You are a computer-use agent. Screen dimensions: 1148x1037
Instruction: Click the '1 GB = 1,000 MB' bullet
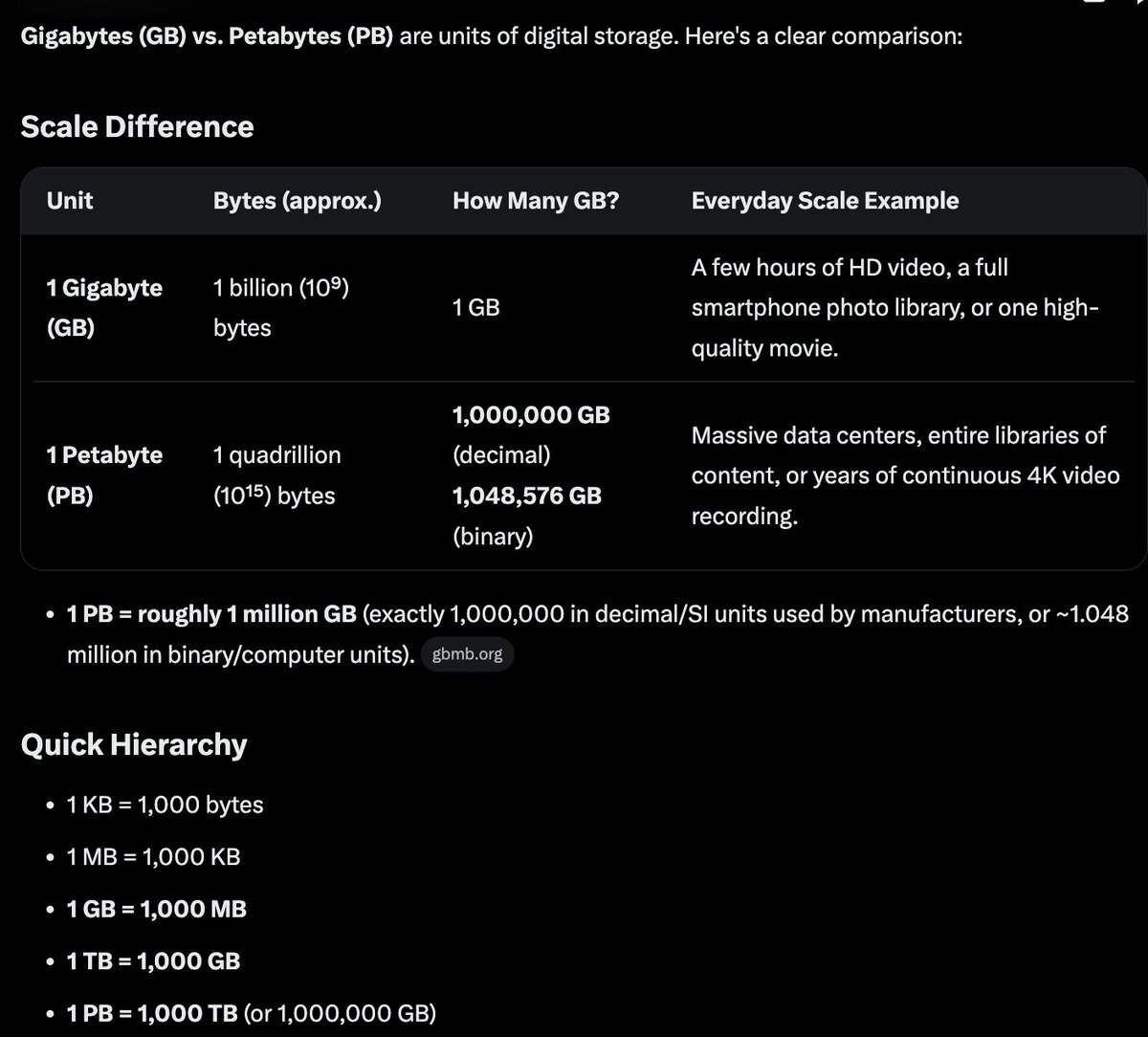point(157,909)
